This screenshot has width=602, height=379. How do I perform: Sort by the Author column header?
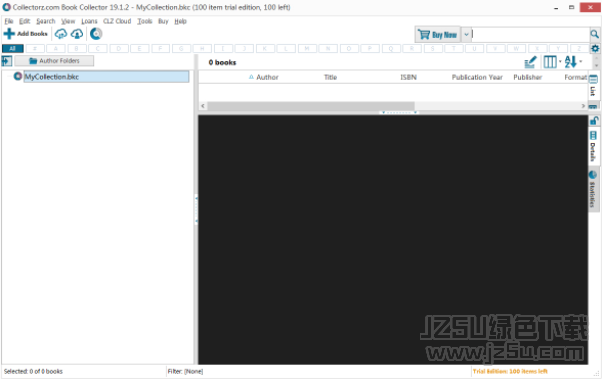pyautogui.click(x=267, y=77)
